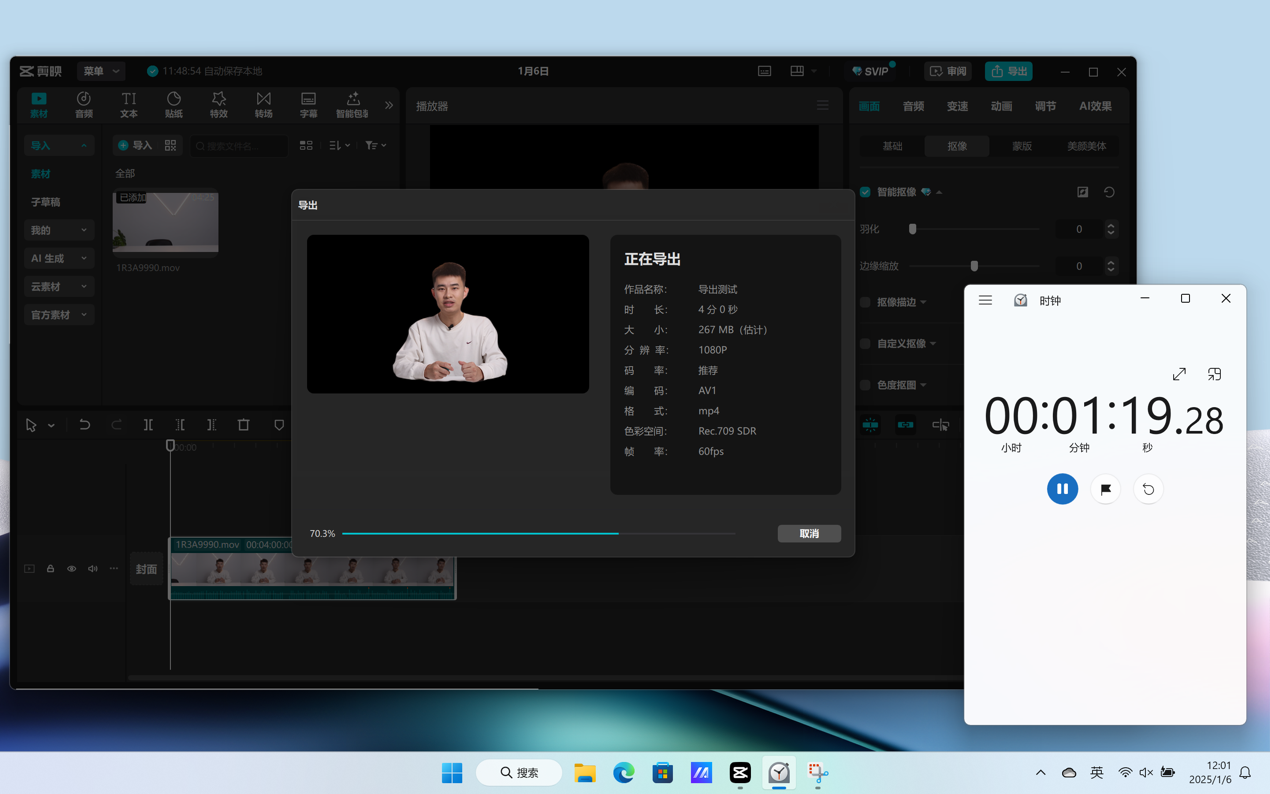Viewport: 1270px width, 794px height.
Task: Toggle the 智能抠像 checkbox
Action: pyautogui.click(x=865, y=192)
